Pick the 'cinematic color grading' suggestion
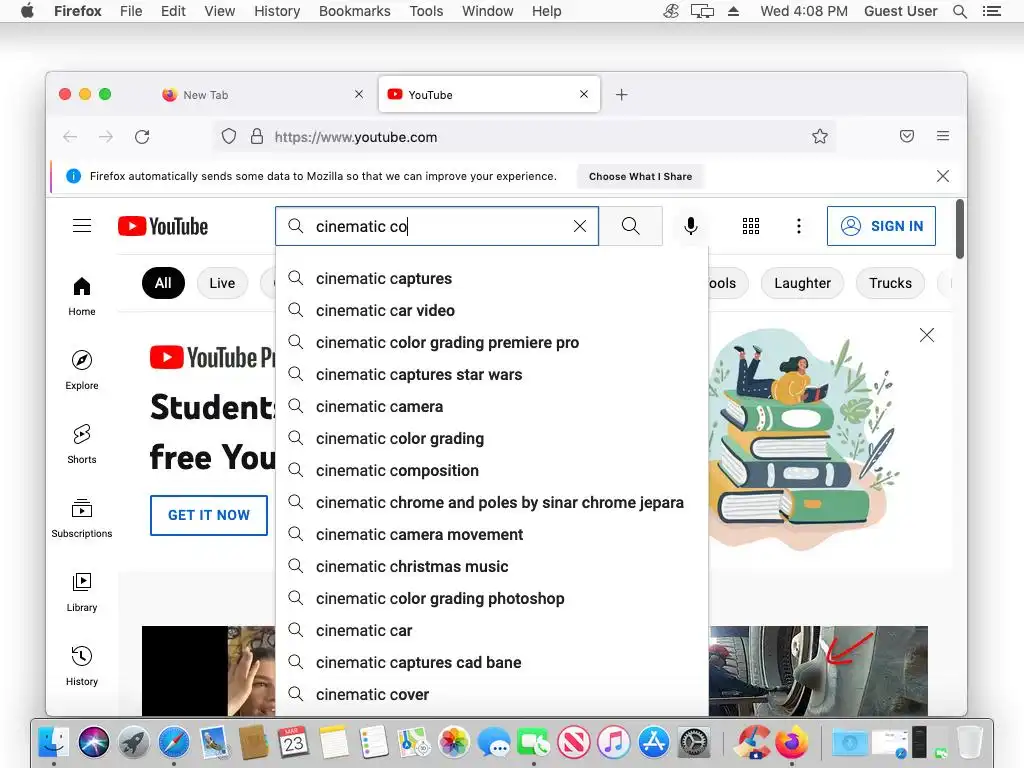Viewport: 1024px width, 768px height. pos(492,438)
